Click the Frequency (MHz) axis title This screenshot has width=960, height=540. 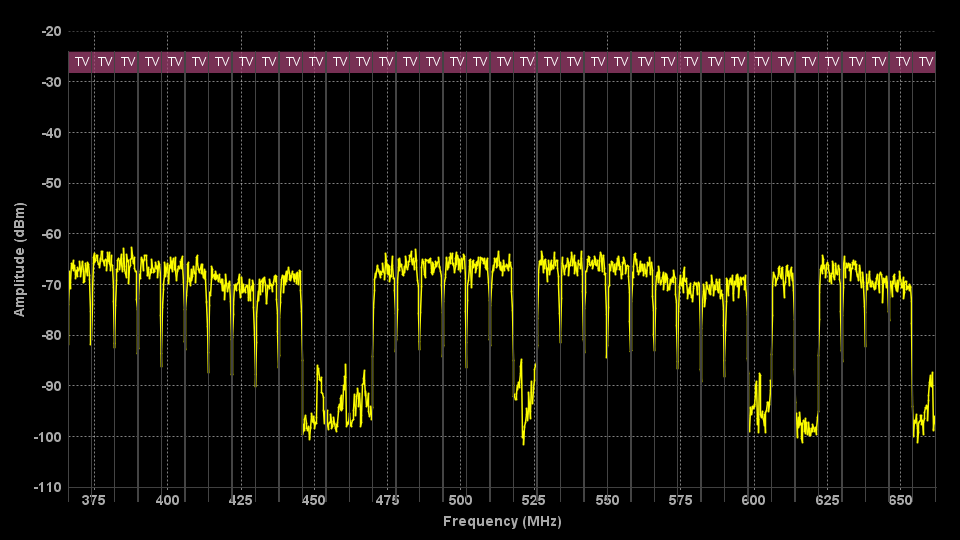tap(501, 521)
